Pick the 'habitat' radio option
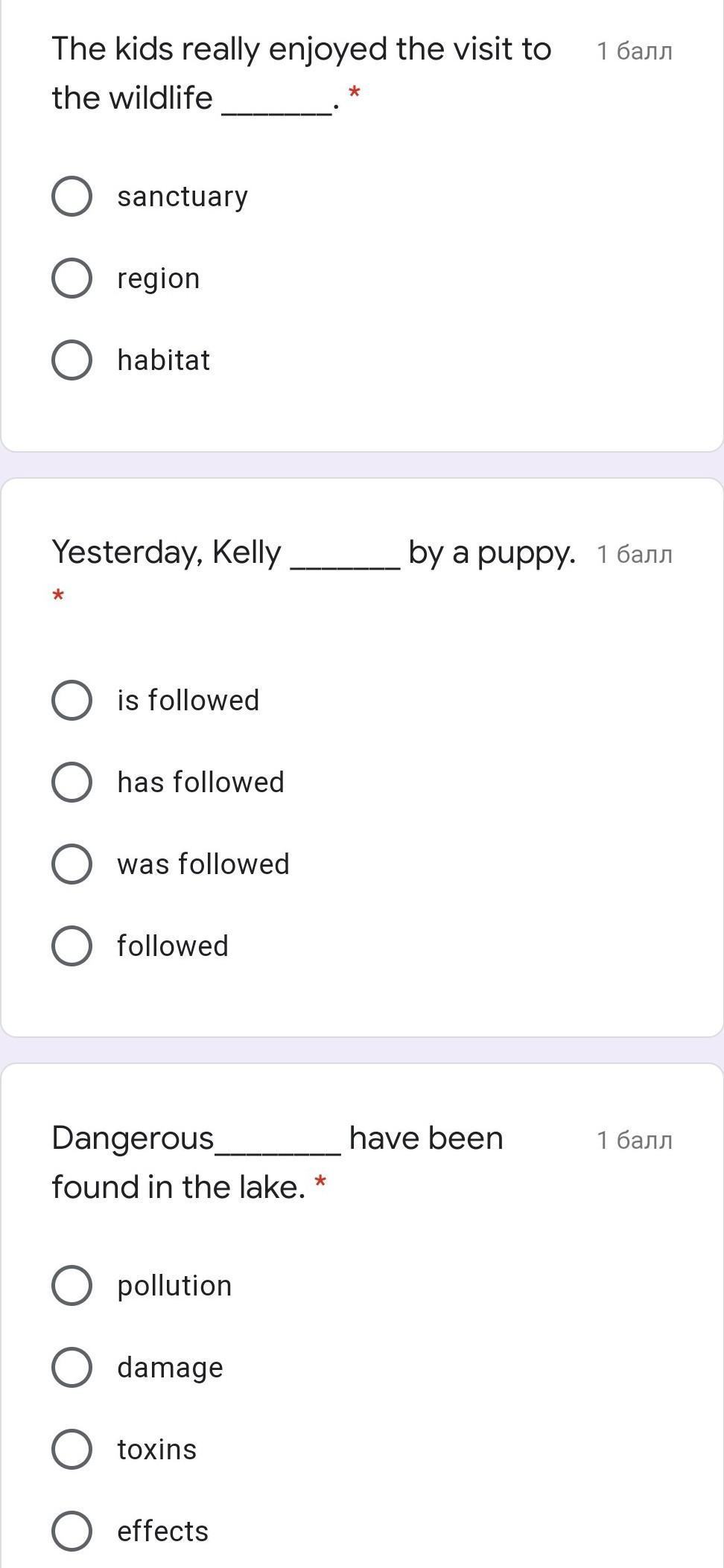This screenshot has height=1568, width=724. 72,360
